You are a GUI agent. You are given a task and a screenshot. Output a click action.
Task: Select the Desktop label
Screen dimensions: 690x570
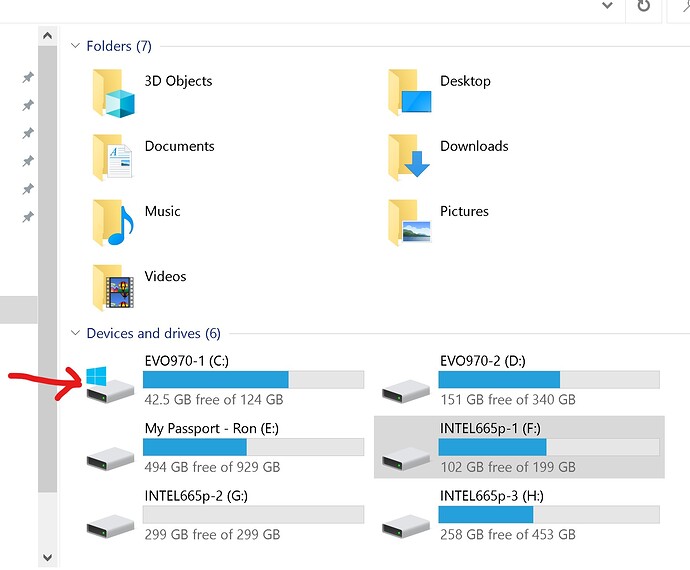465,81
